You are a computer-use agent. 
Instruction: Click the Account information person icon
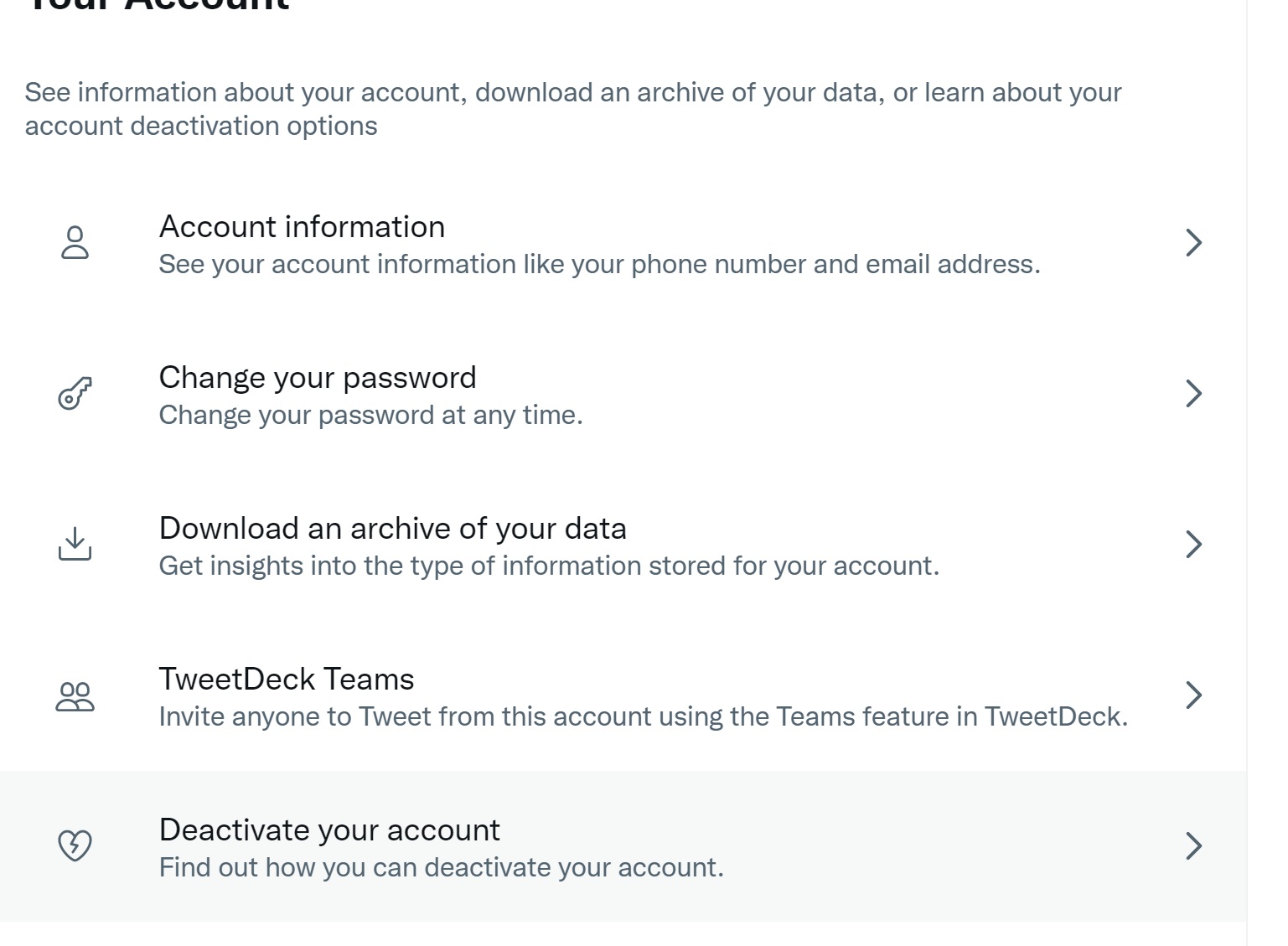75,243
